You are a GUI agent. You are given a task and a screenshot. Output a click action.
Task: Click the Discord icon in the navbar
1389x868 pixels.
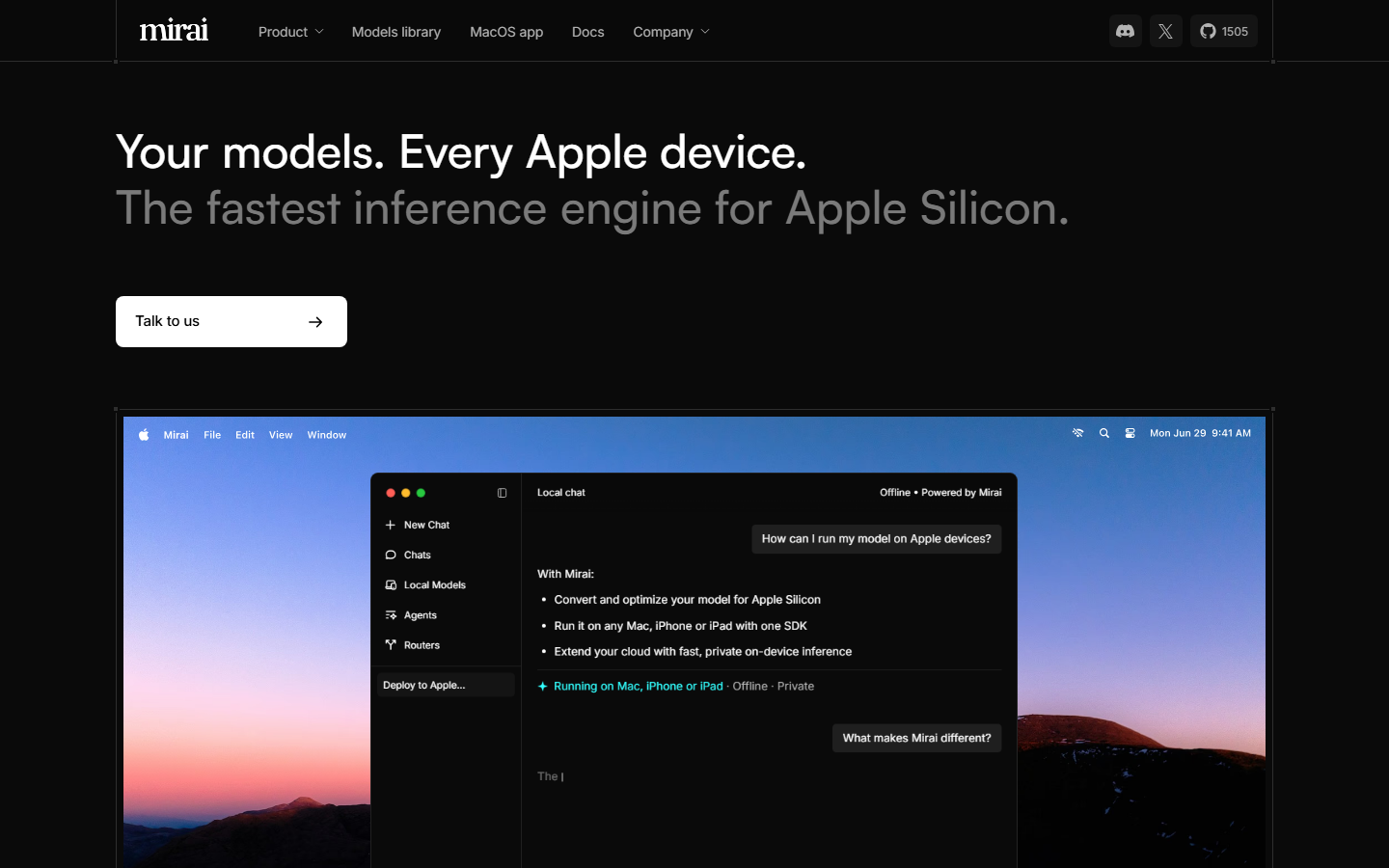(x=1125, y=31)
